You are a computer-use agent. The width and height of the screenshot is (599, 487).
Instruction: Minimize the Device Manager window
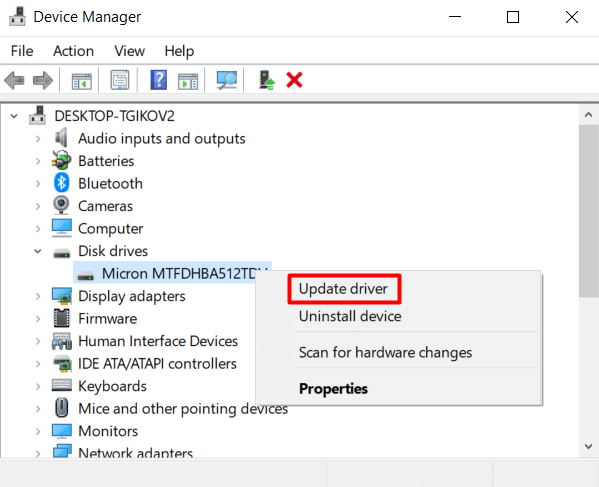pyautogui.click(x=455, y=17)
